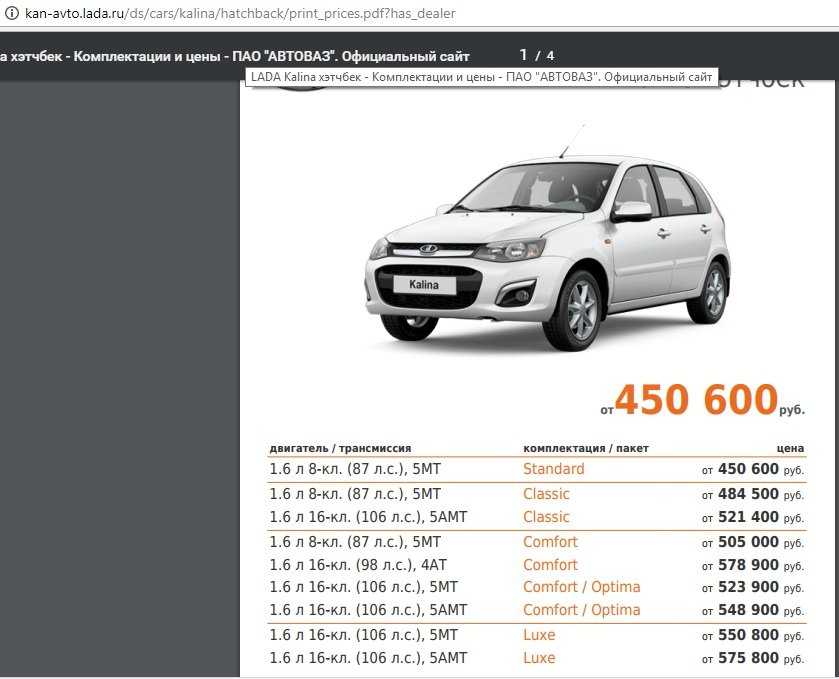The height and width of the screenshot is (679, 839).
Task: Select the Comfort trim priced 505 000
Action: click(551, 542)
